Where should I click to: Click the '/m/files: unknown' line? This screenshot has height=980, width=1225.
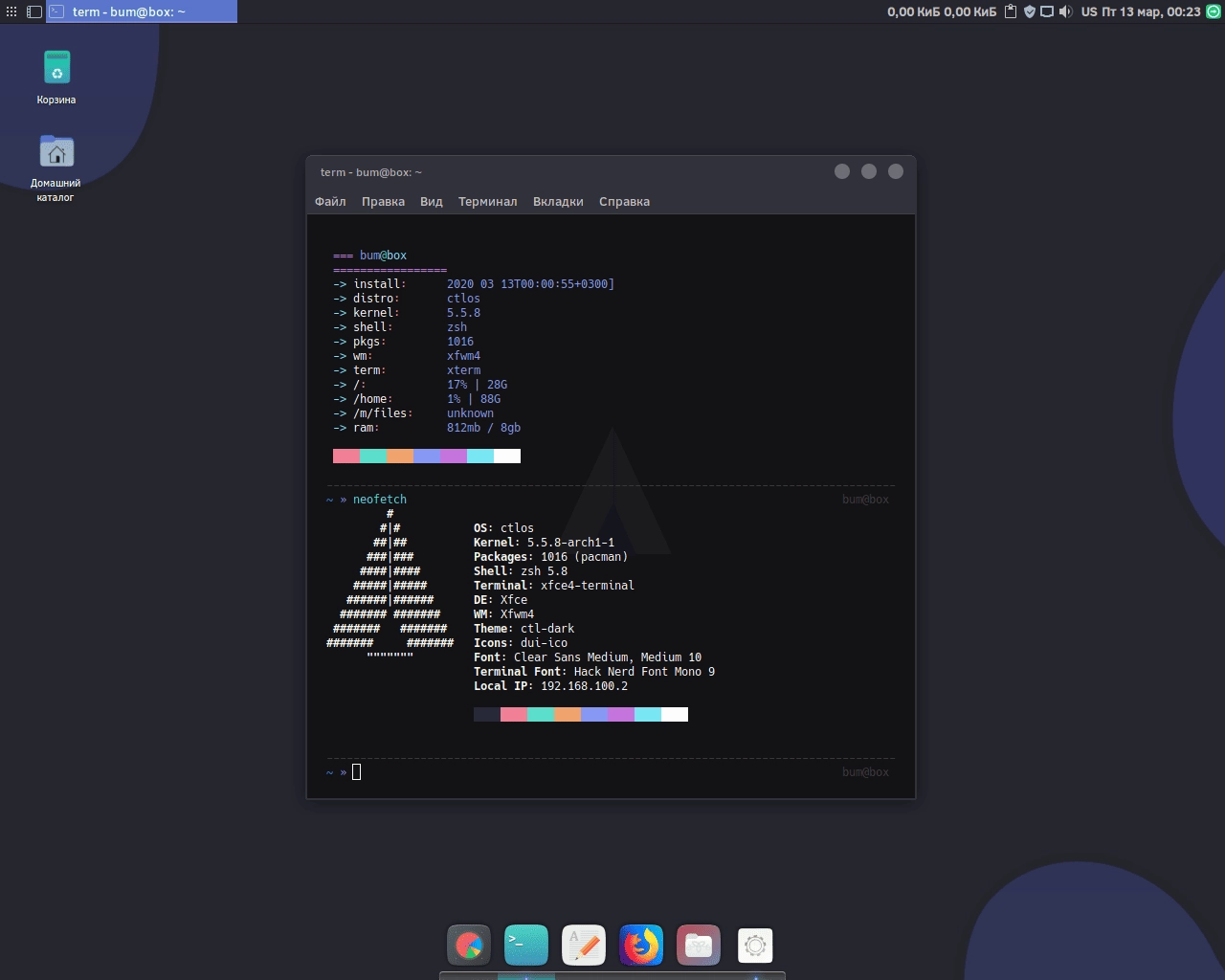click(413, 413)
